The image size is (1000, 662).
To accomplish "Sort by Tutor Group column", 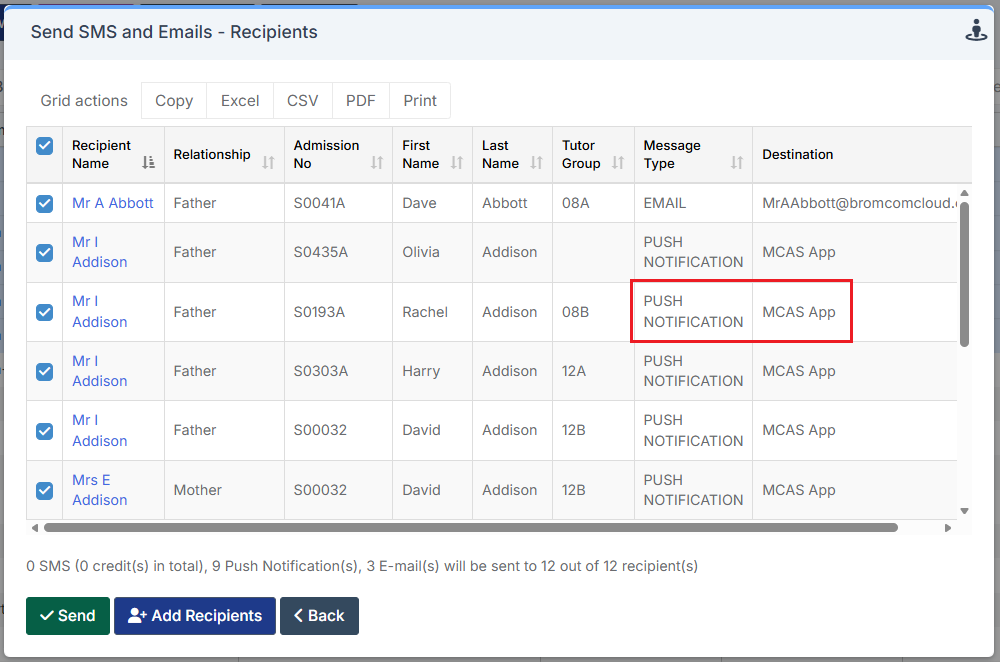I will pos(617,163).
